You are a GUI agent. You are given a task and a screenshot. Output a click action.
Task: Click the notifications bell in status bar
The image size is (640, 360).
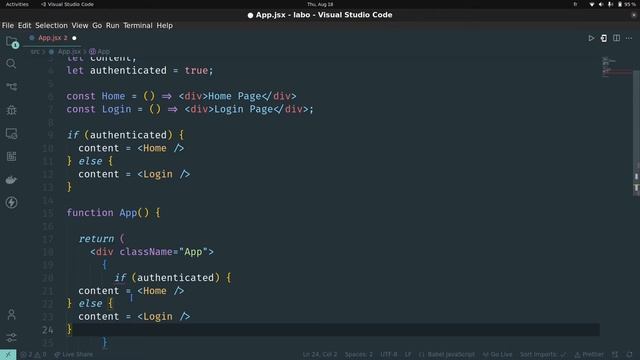(x=630, y=355)
